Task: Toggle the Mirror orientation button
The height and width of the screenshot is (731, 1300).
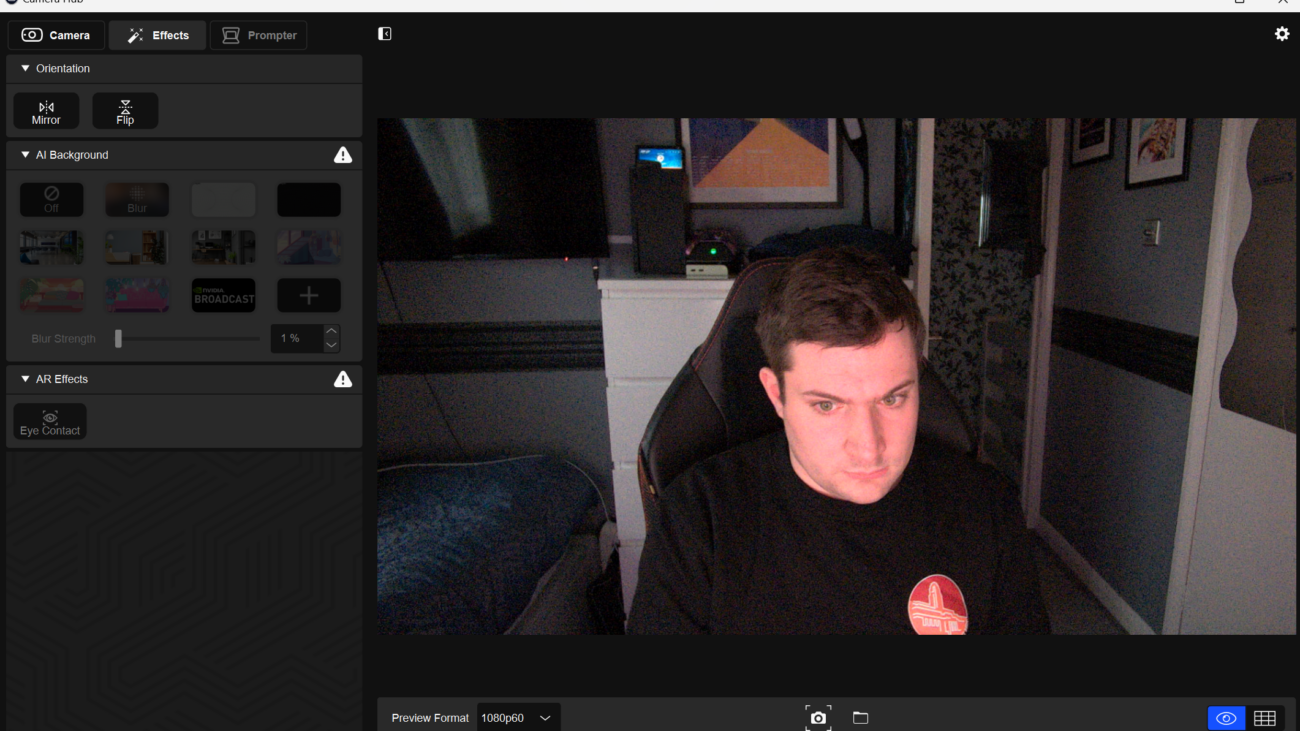Action: point(46,111)
